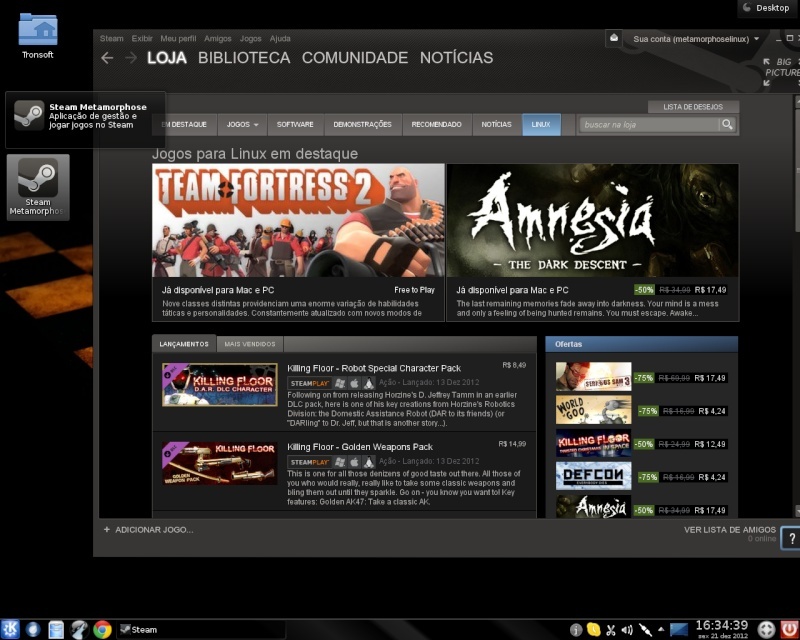Image resolution: width=800 pixels, height=640 pixels.
Task: Open the Amnesia The Dark Descent featured banner
Action: [593, 220]
